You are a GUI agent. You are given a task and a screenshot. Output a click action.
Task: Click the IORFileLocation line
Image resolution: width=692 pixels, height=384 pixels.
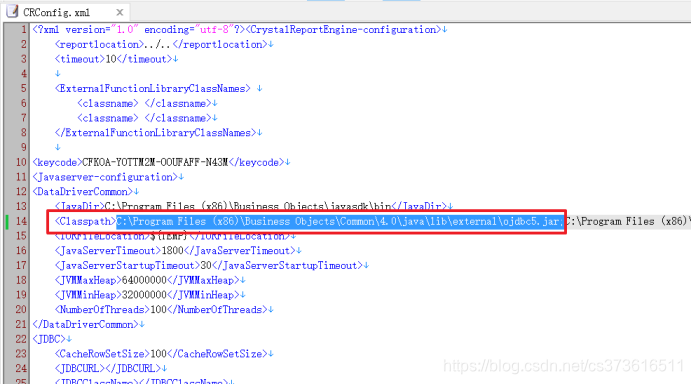(172, 236)
